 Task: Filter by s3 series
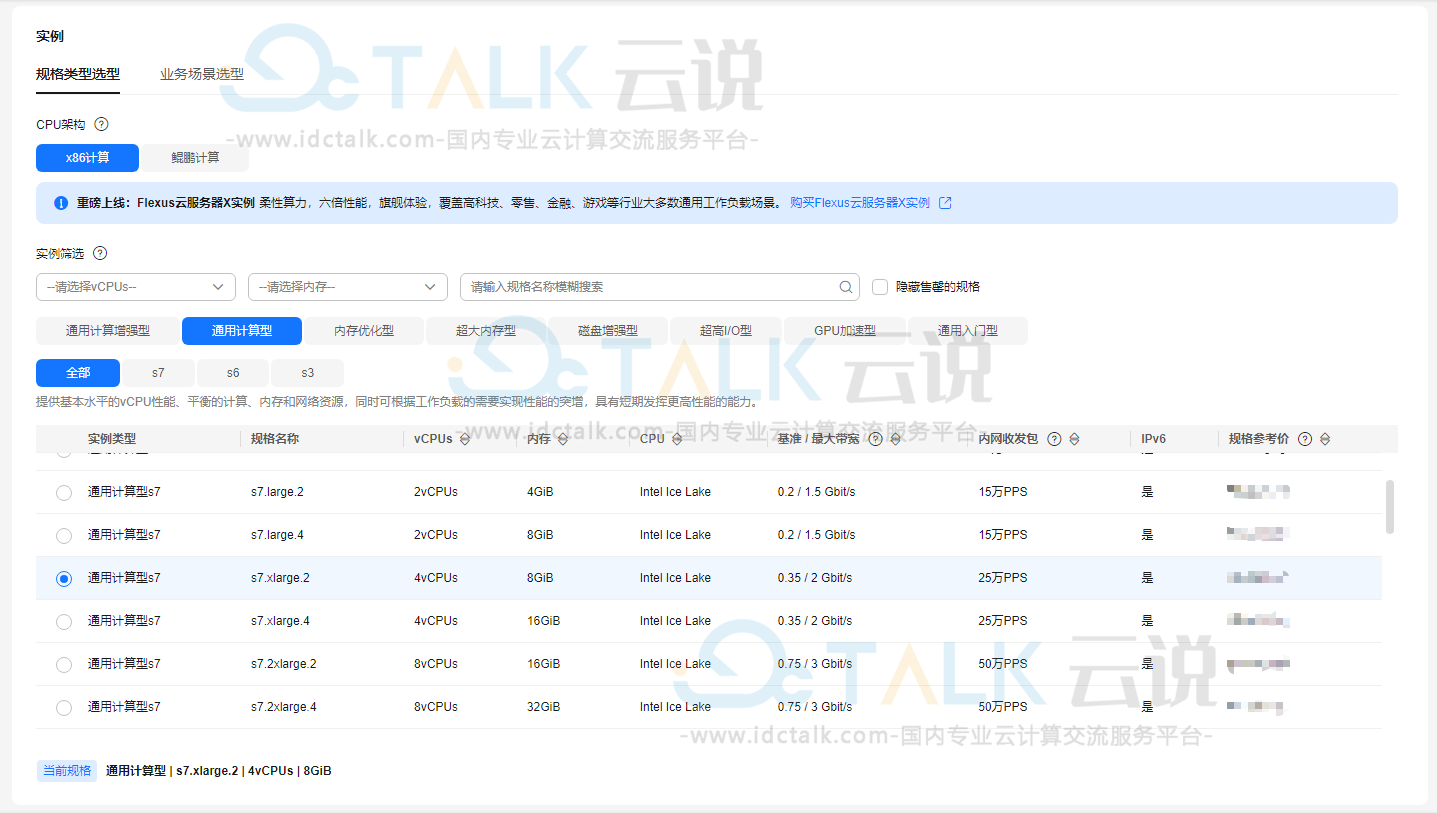point(307,373)
